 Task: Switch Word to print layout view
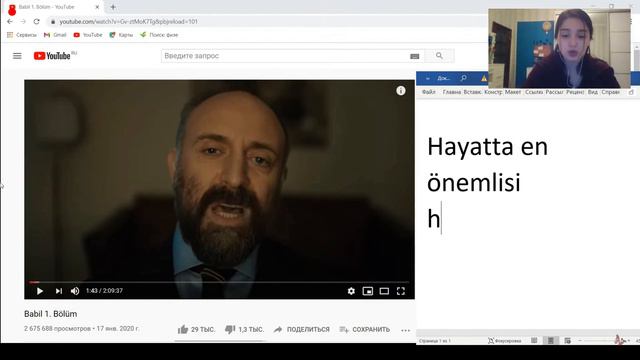[x=551, y=340]
